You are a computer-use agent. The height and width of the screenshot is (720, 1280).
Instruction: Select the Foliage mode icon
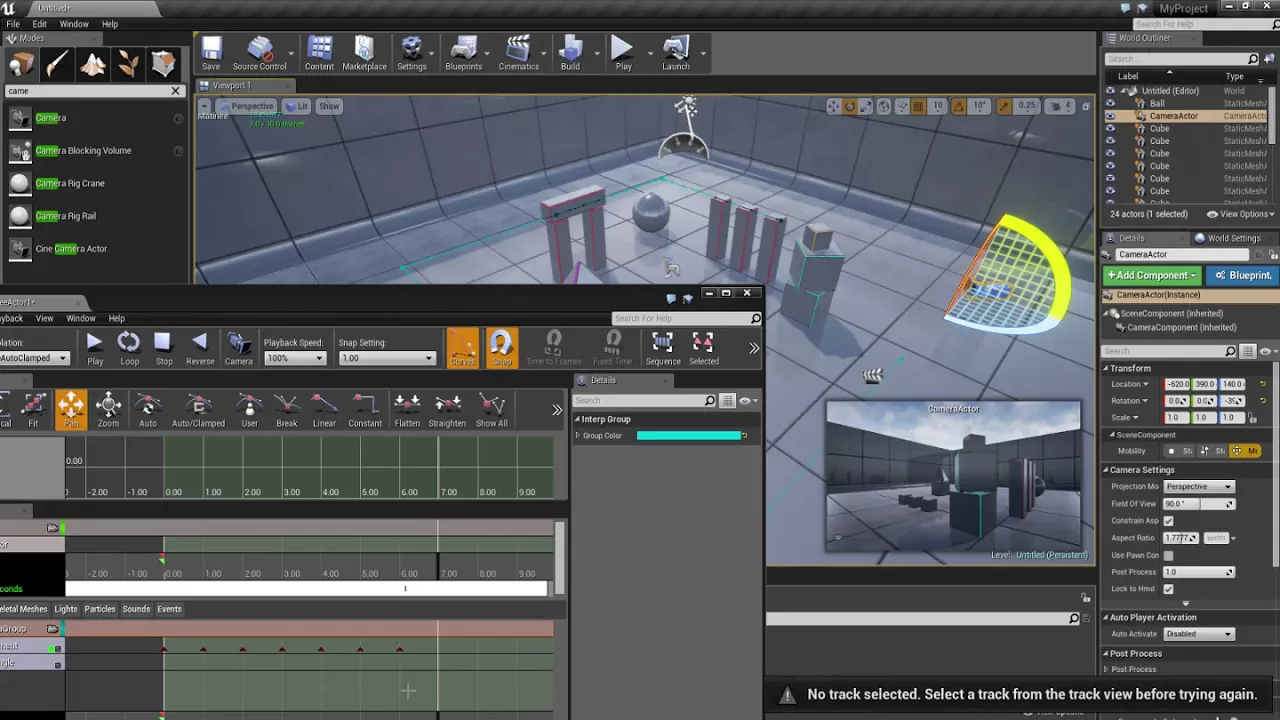pyautogui.click(x=128, y=65)
